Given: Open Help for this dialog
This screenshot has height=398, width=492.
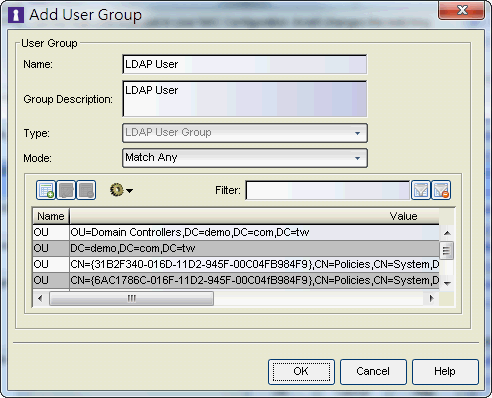Looking at the screenshot, I should [x=445, y=372].
